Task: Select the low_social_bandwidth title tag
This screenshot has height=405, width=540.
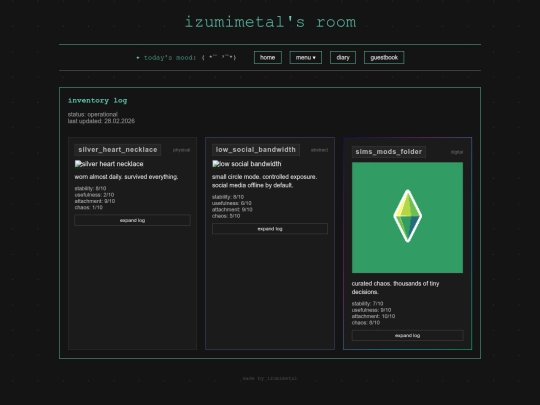Action: 256,150
